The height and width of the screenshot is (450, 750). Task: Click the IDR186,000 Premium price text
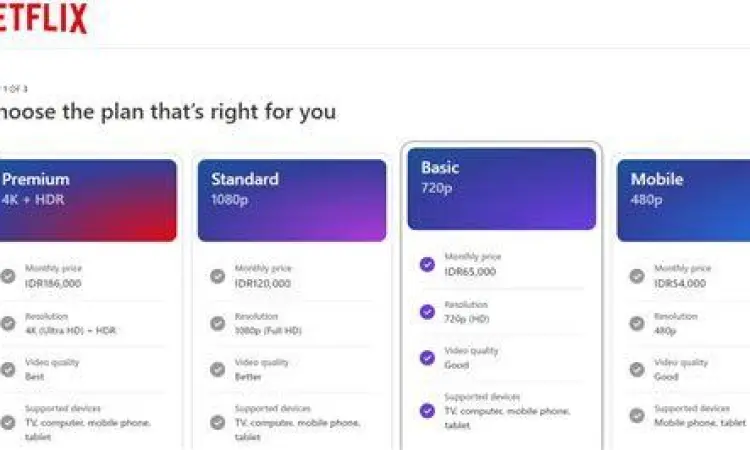[54, 283]
